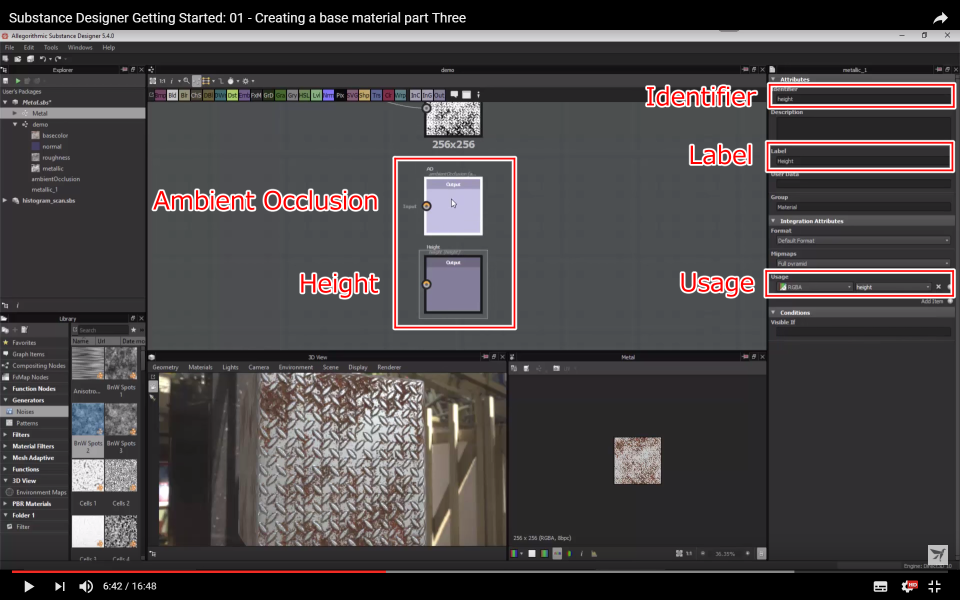This screenshot has width=960, height=600.
Task: Toggle the grid display in graph toolbar
Action: click(x=207, y=81)
